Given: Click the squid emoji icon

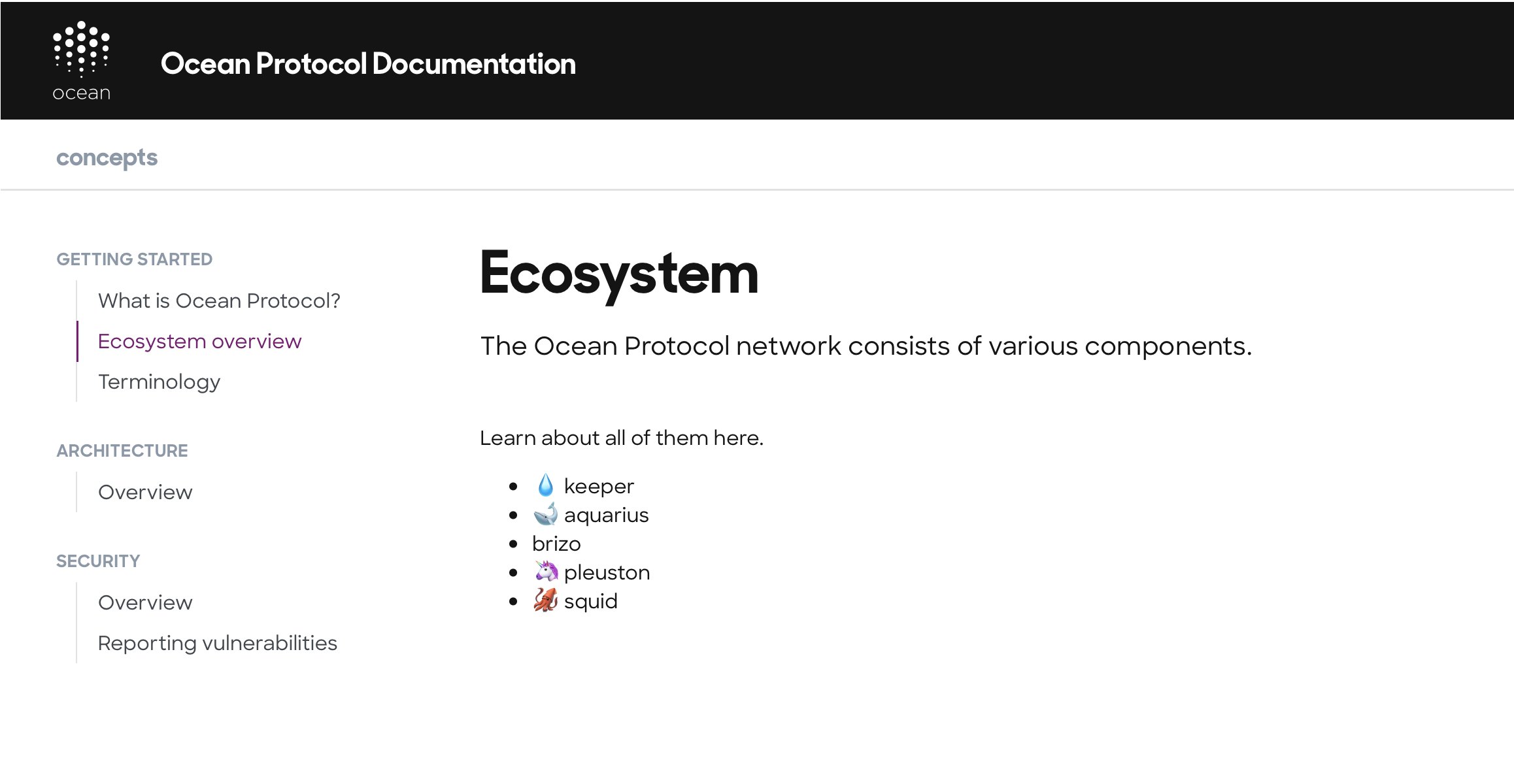Looking at the screenshot, I should pyautogui.click(x=545, y=600).
